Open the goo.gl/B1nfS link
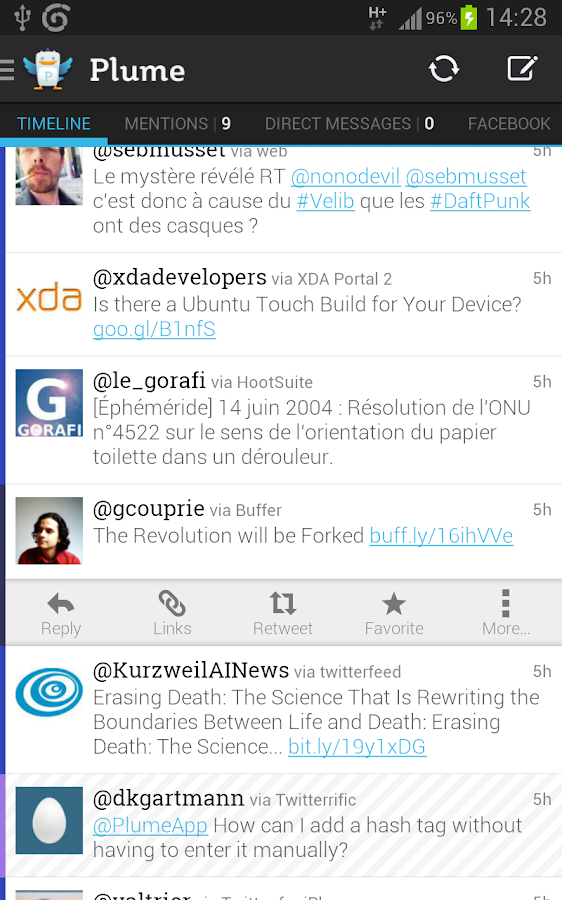 (154, 329)
